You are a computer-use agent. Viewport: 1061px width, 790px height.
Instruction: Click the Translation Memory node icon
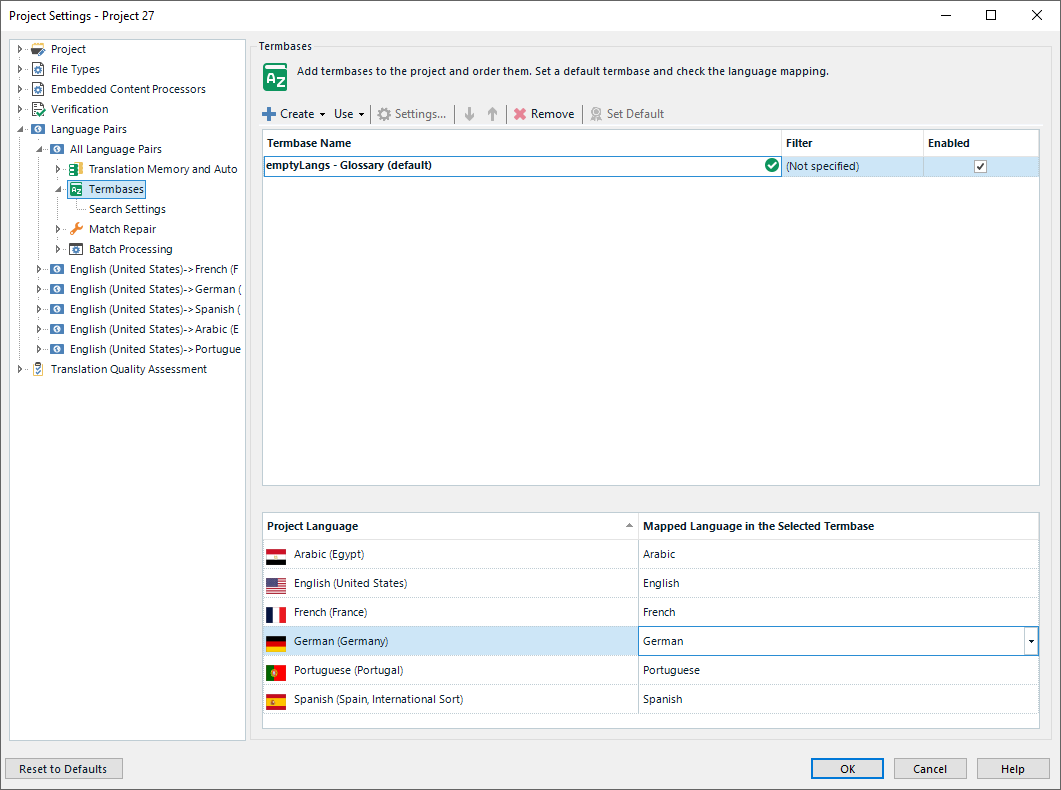[76, 169]
